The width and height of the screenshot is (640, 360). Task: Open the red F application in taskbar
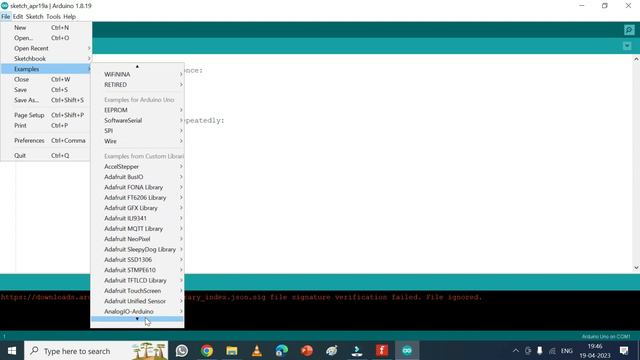(382, 351)
